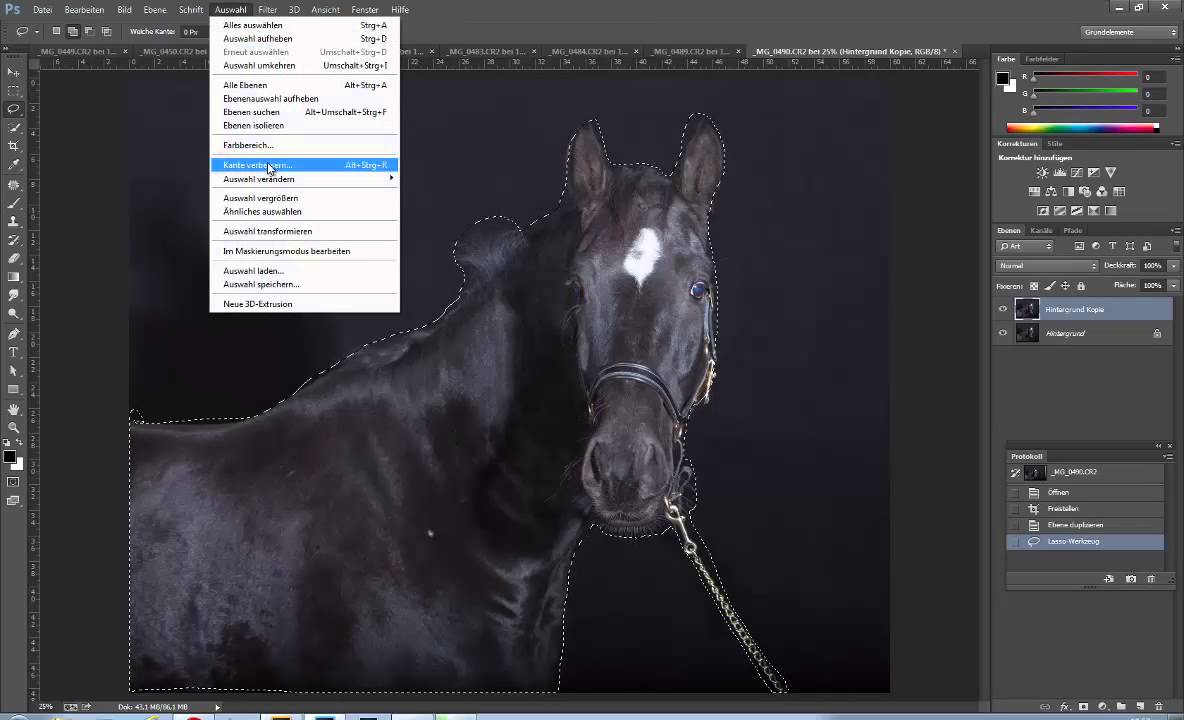Select the Hand tool
Image resolution: width=1184 pixels, height=720 pixels.
click(x=14, y=409)
